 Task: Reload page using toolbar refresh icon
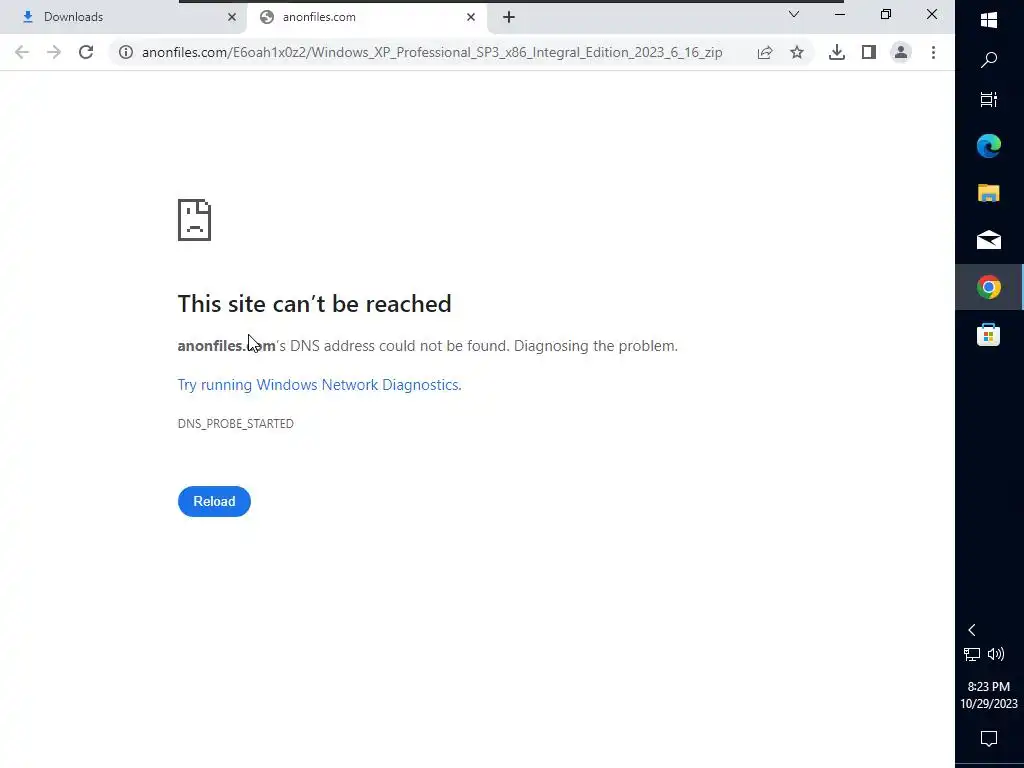point(86,52)
